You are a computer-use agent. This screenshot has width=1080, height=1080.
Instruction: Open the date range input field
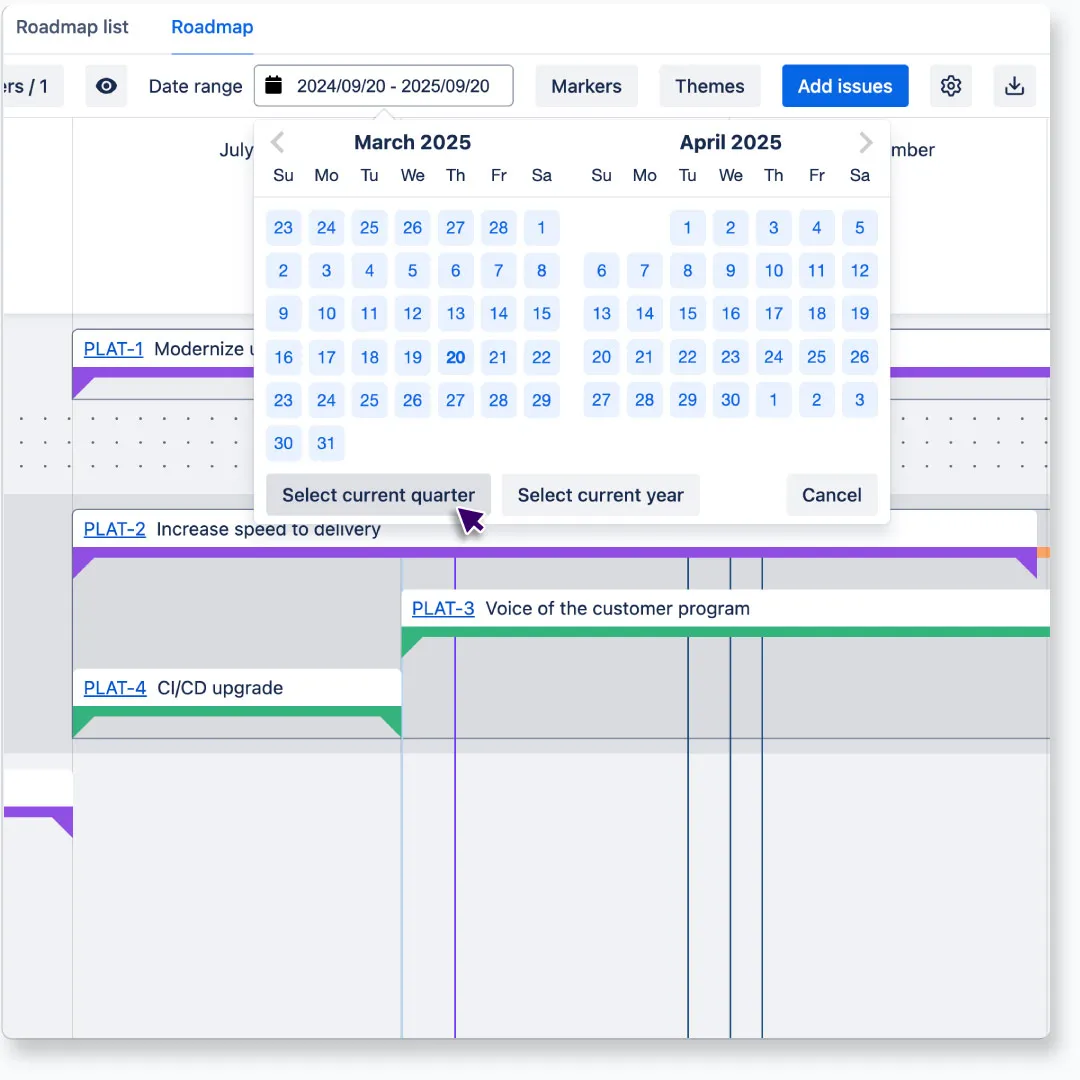point(393,86)
